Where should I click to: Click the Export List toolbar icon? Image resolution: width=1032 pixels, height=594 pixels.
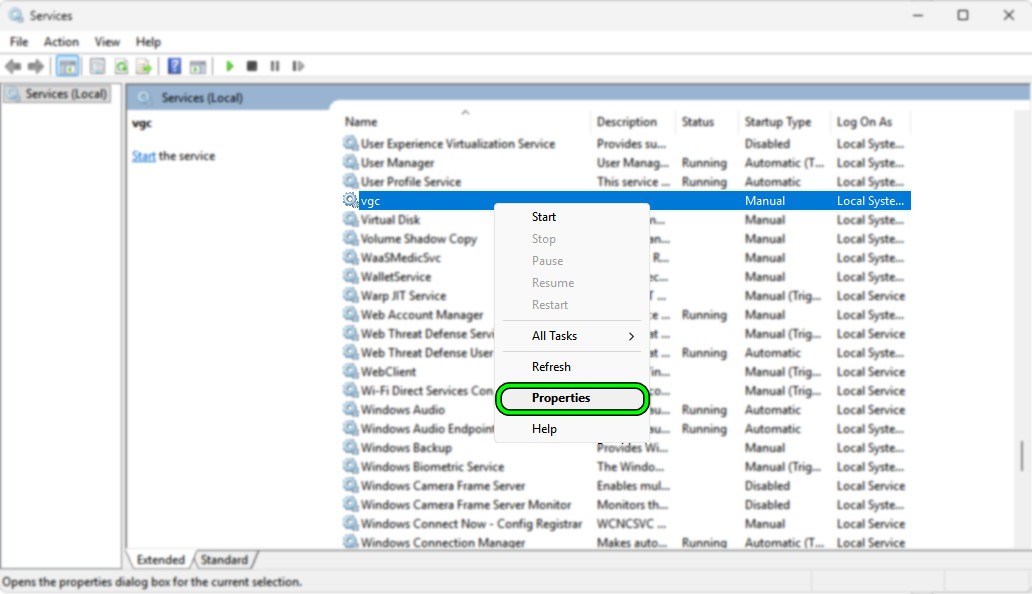click(144, 66)
